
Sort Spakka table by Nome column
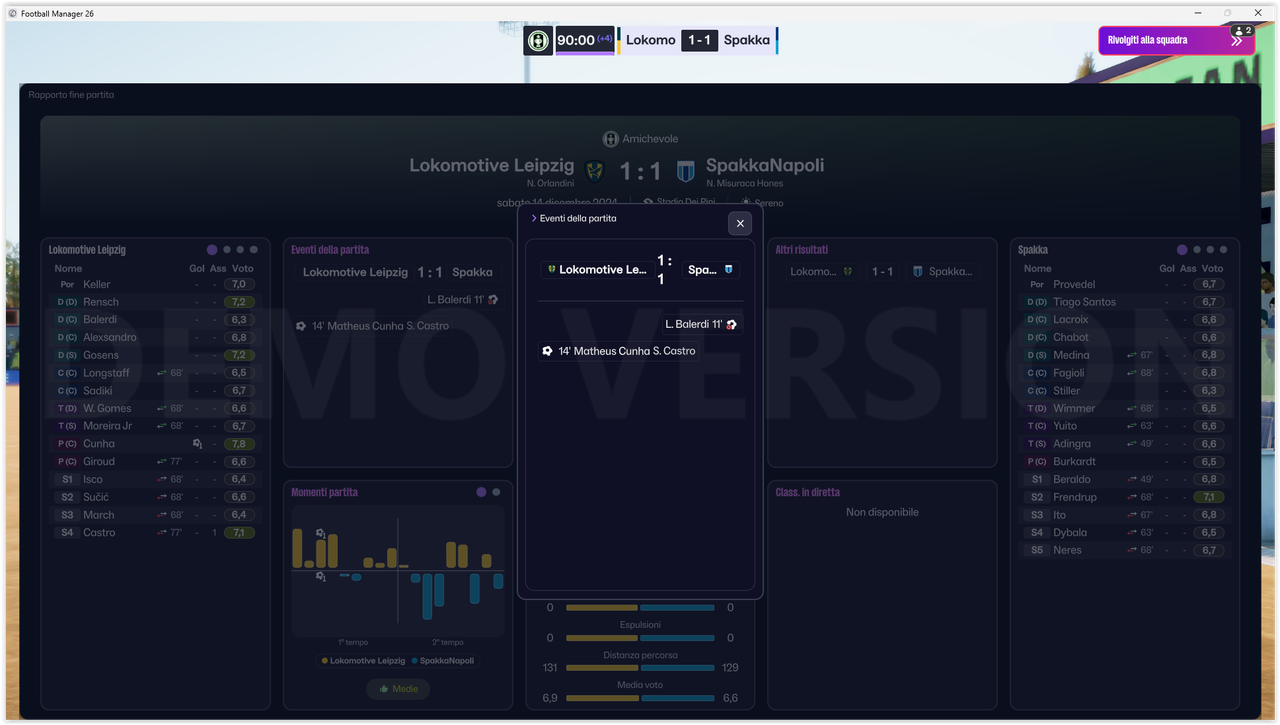[x=1038, y=269]
